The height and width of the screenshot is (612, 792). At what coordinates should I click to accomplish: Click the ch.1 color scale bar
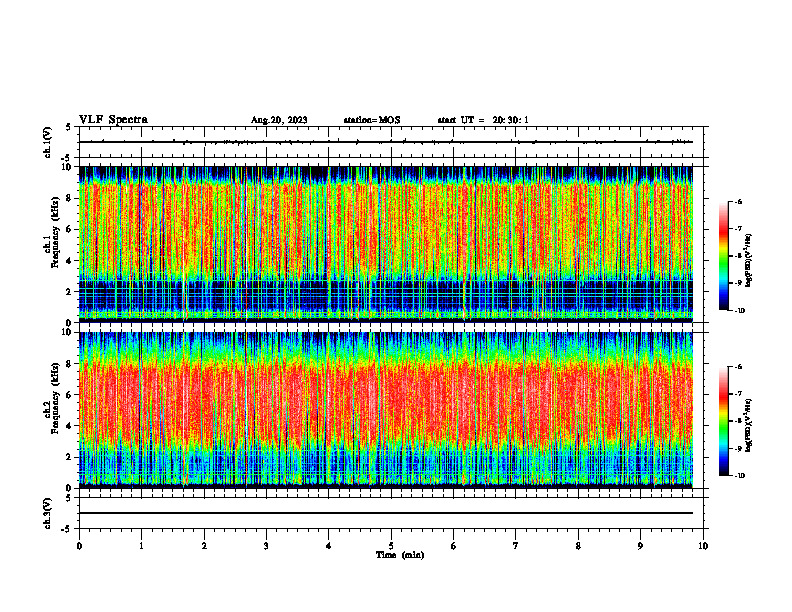point(723,256)
